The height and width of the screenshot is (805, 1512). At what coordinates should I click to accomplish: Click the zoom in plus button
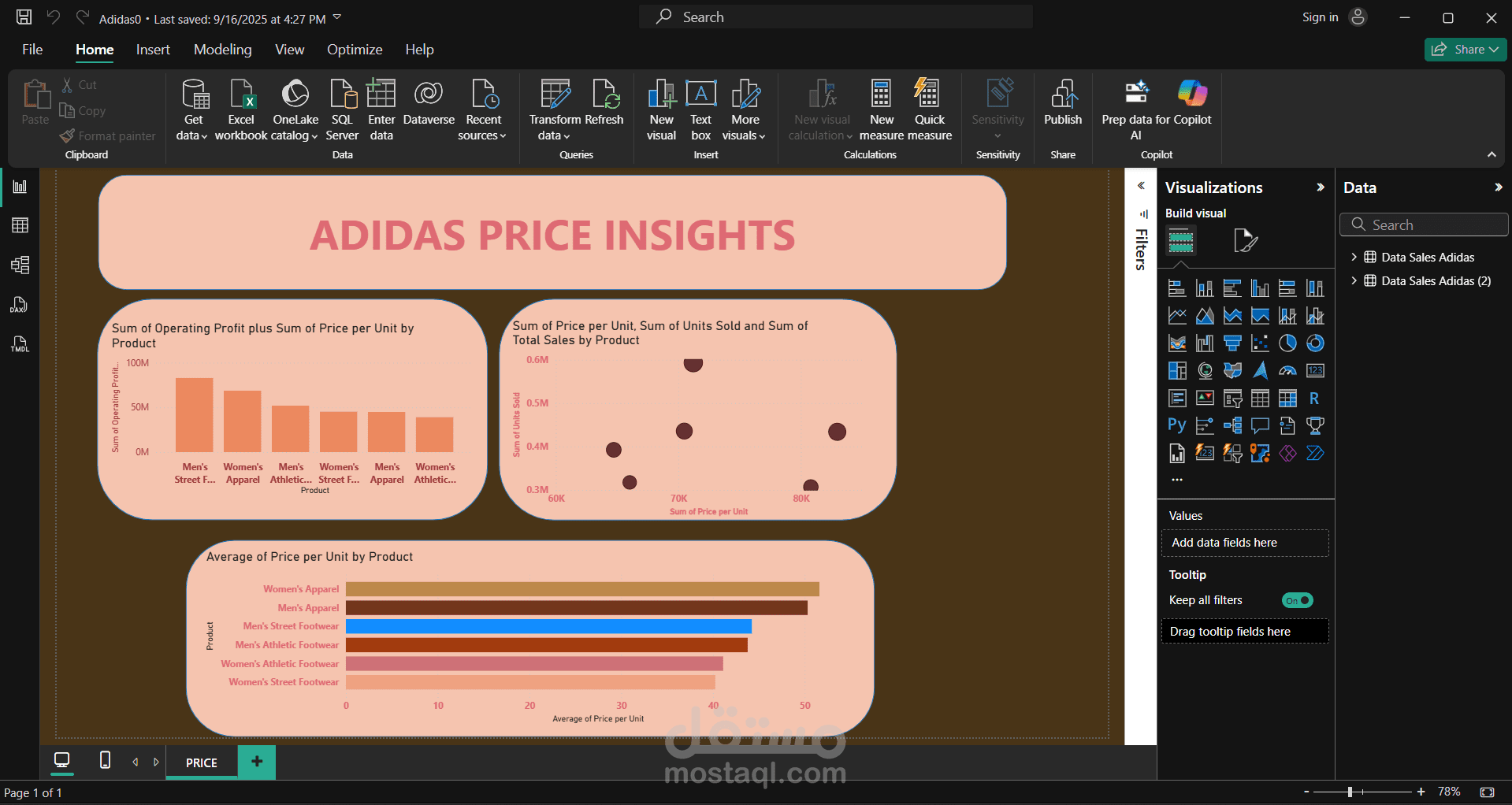1421,792
